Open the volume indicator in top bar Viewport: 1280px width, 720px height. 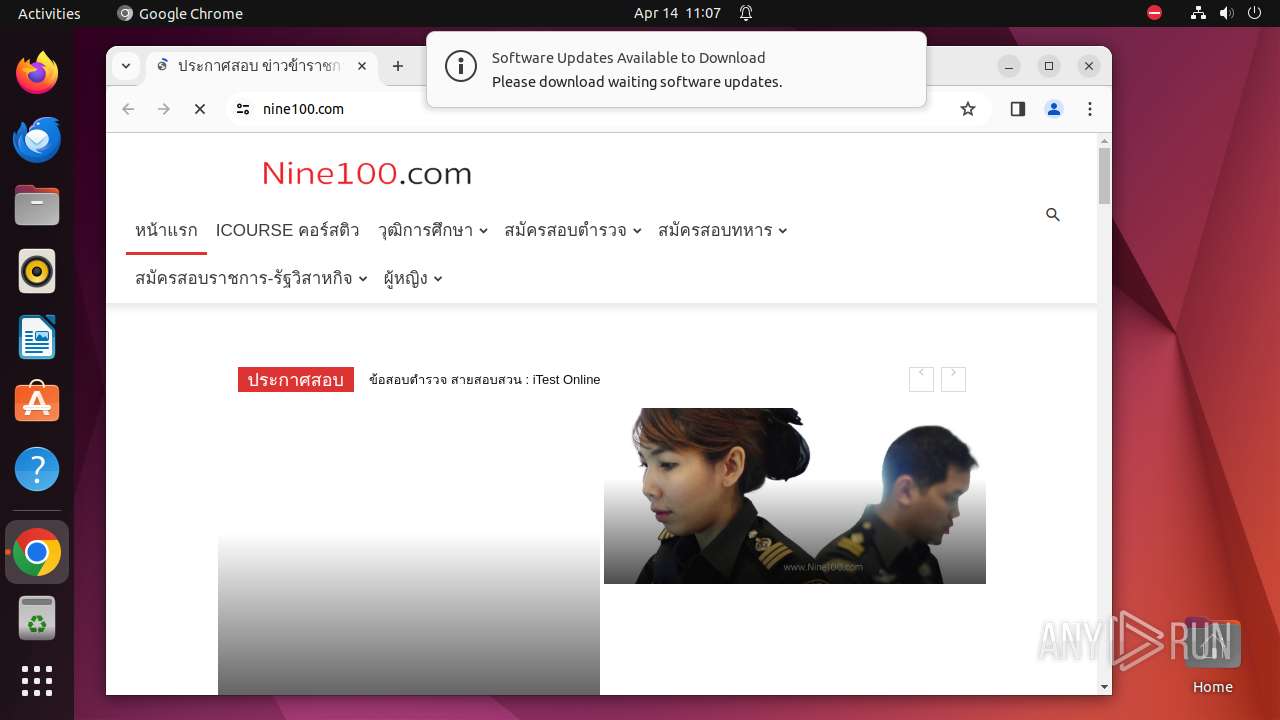click(x=1226, y=13)
